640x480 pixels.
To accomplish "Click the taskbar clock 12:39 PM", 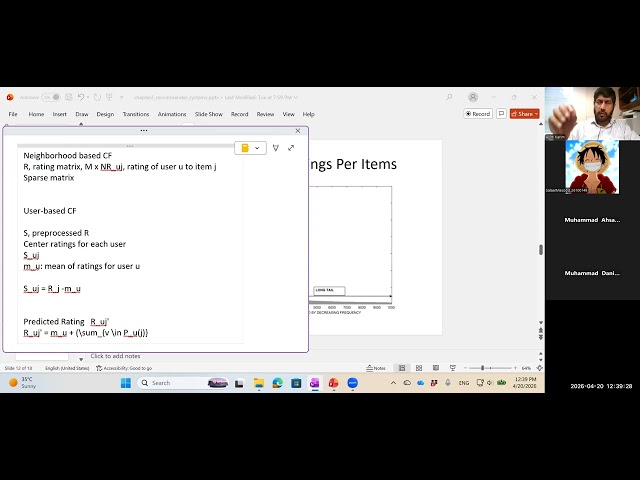I will 525,382.
